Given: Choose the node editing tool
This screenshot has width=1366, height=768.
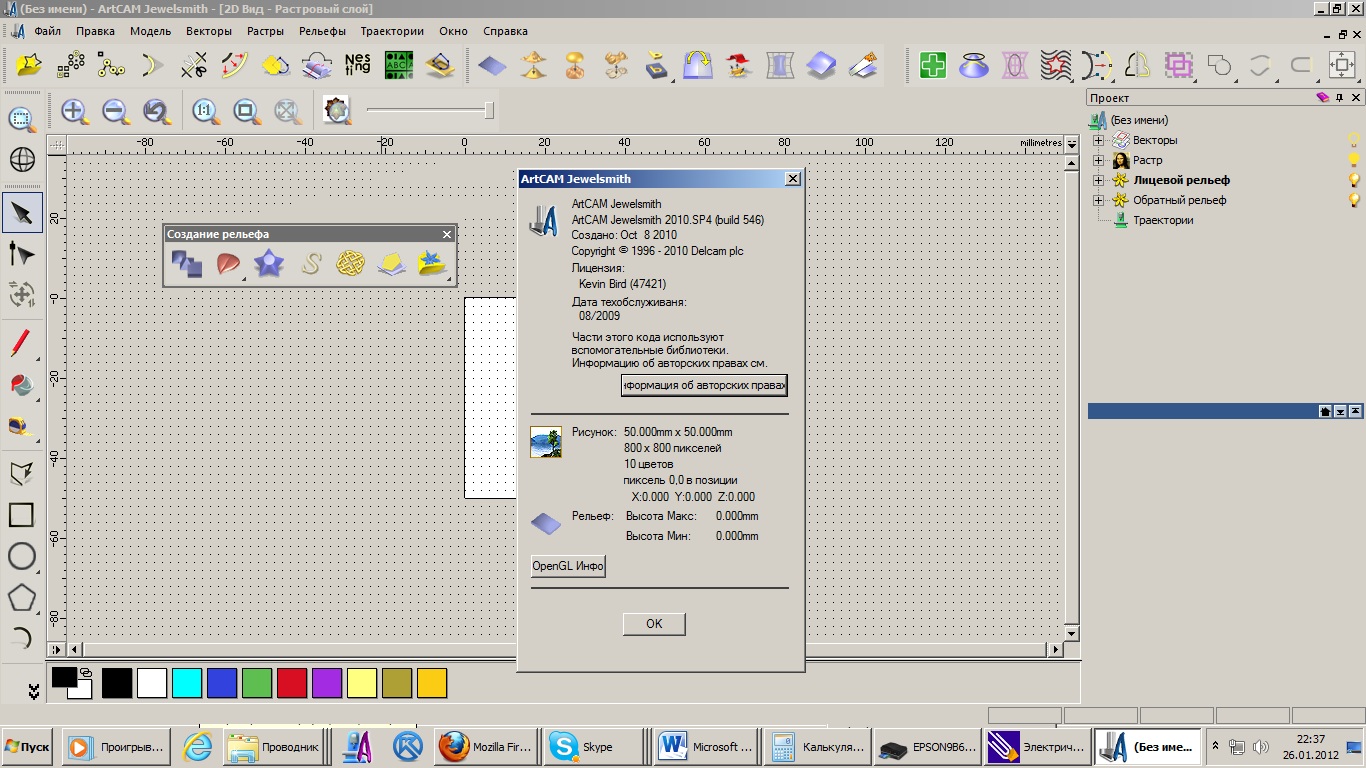Looking at the screenshot, I should click(x=22, y=254).
